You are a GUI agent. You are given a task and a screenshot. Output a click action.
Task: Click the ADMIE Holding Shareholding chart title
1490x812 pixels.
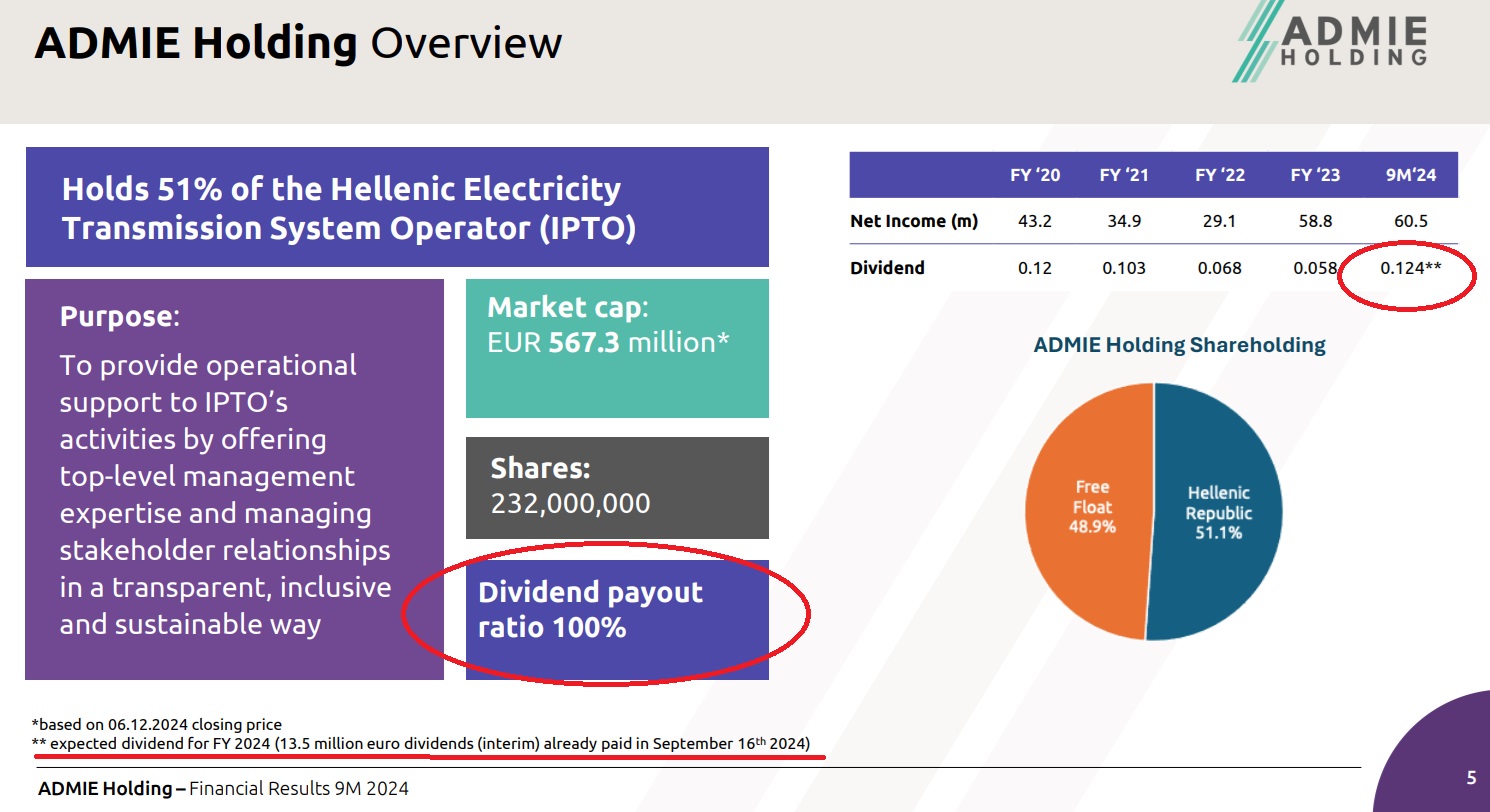(x=1179, y=345)
